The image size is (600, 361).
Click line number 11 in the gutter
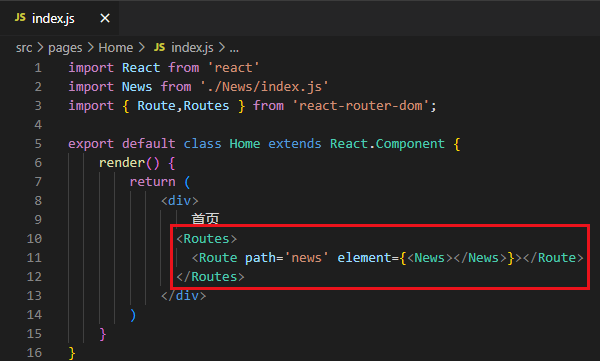pos(34,258)
